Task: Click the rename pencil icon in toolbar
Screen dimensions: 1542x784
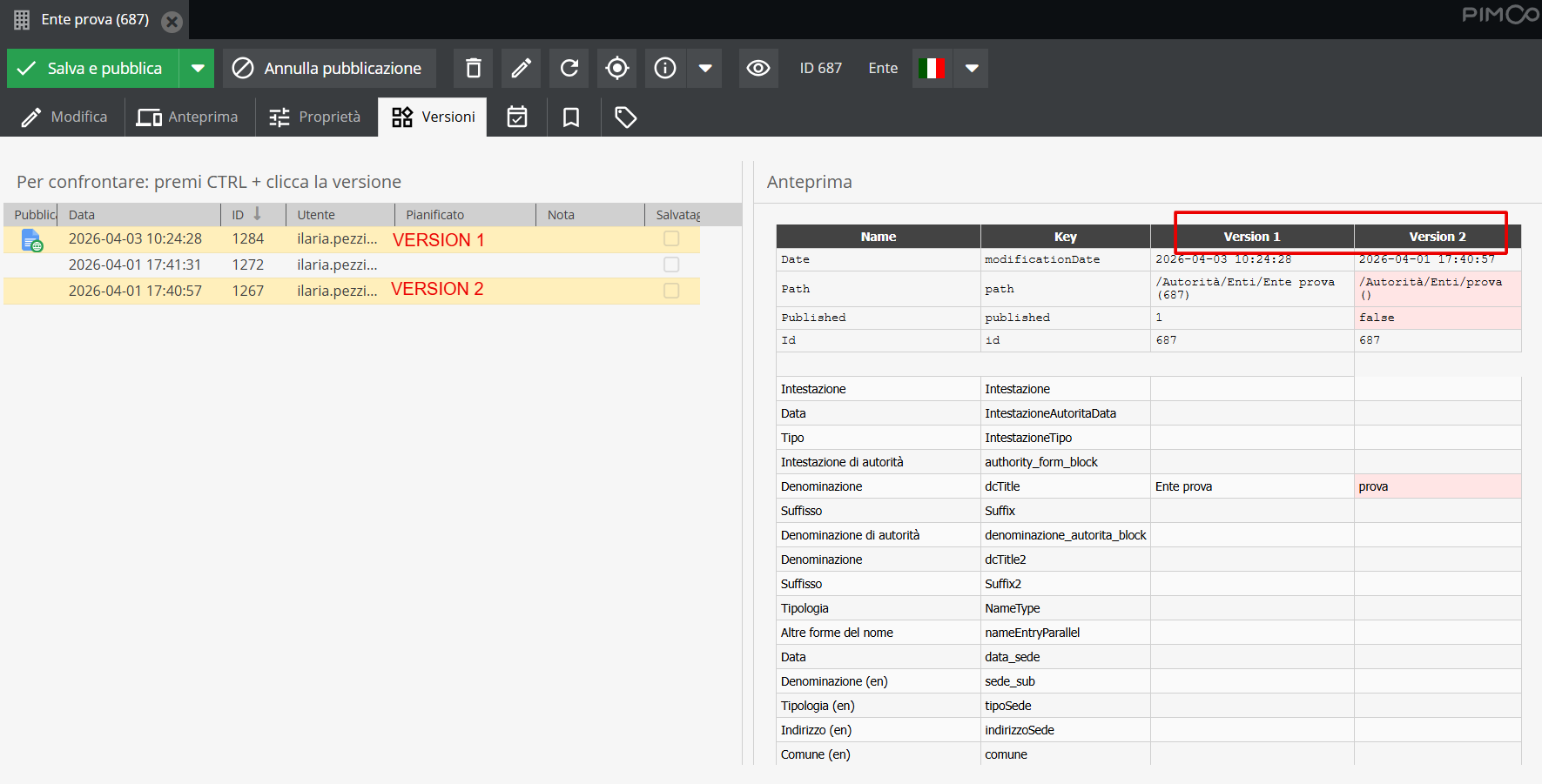Action: coord(521,68)
